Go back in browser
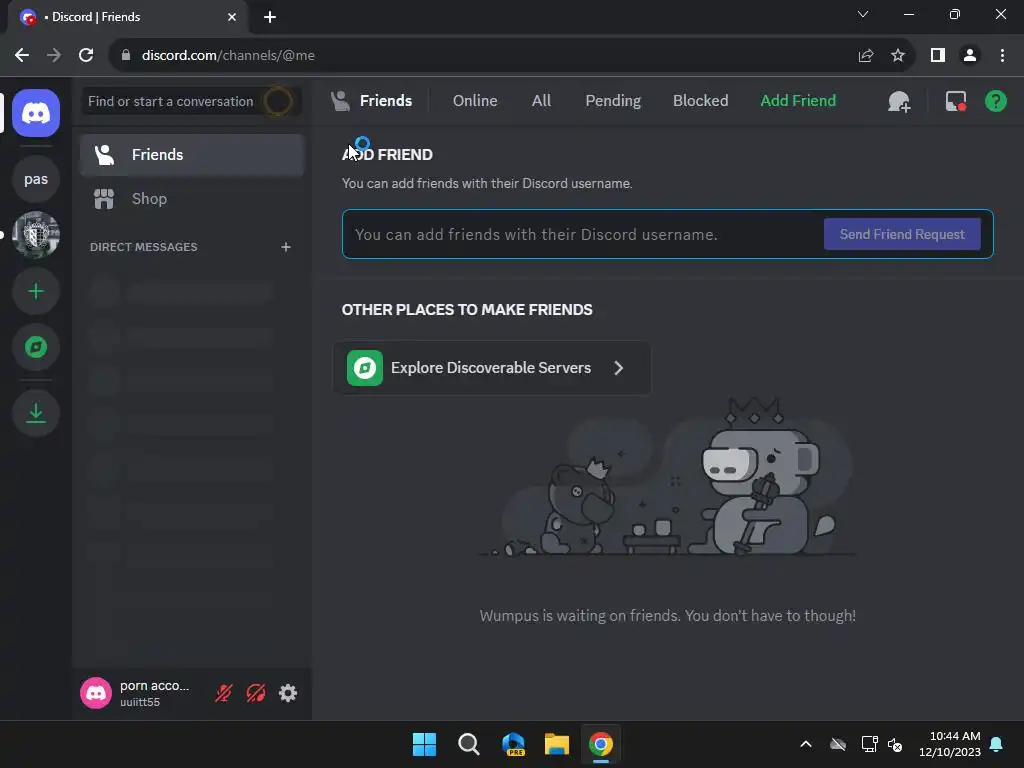Viewport: 1024px width, 768px height. (22, 56)
